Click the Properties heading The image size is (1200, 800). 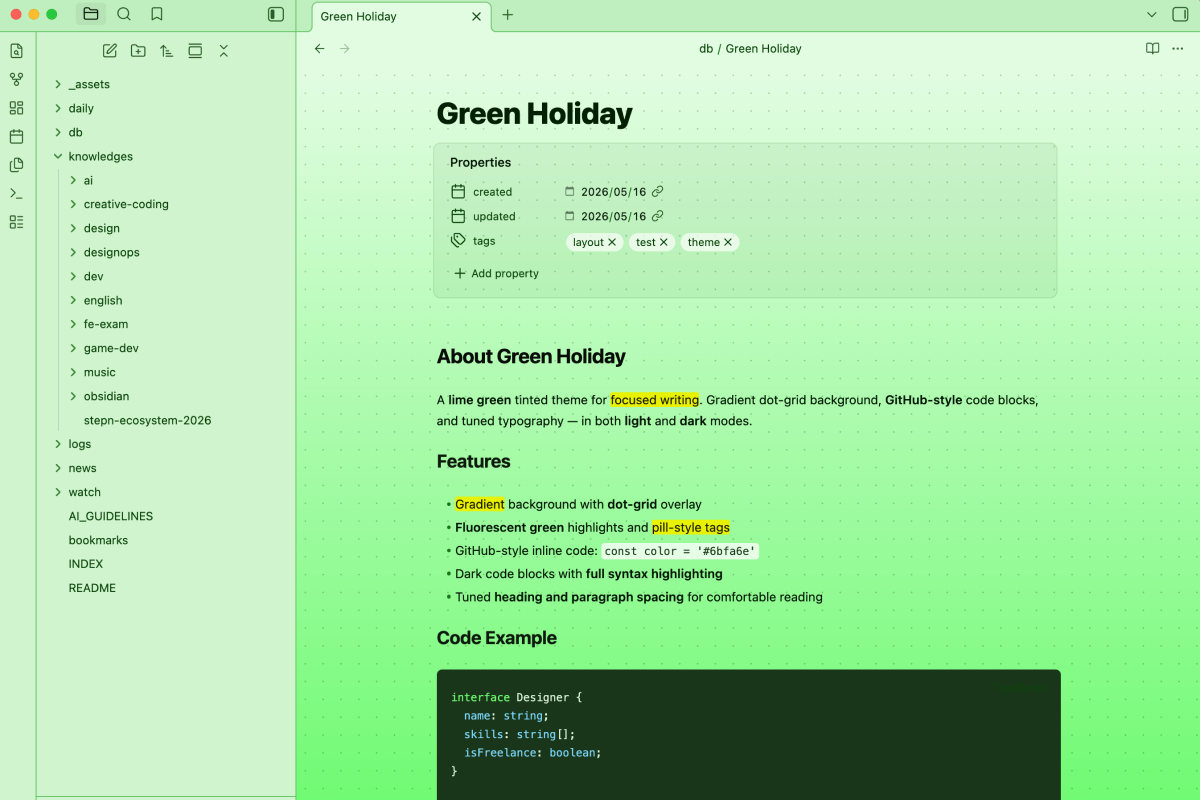click(480, 162)
